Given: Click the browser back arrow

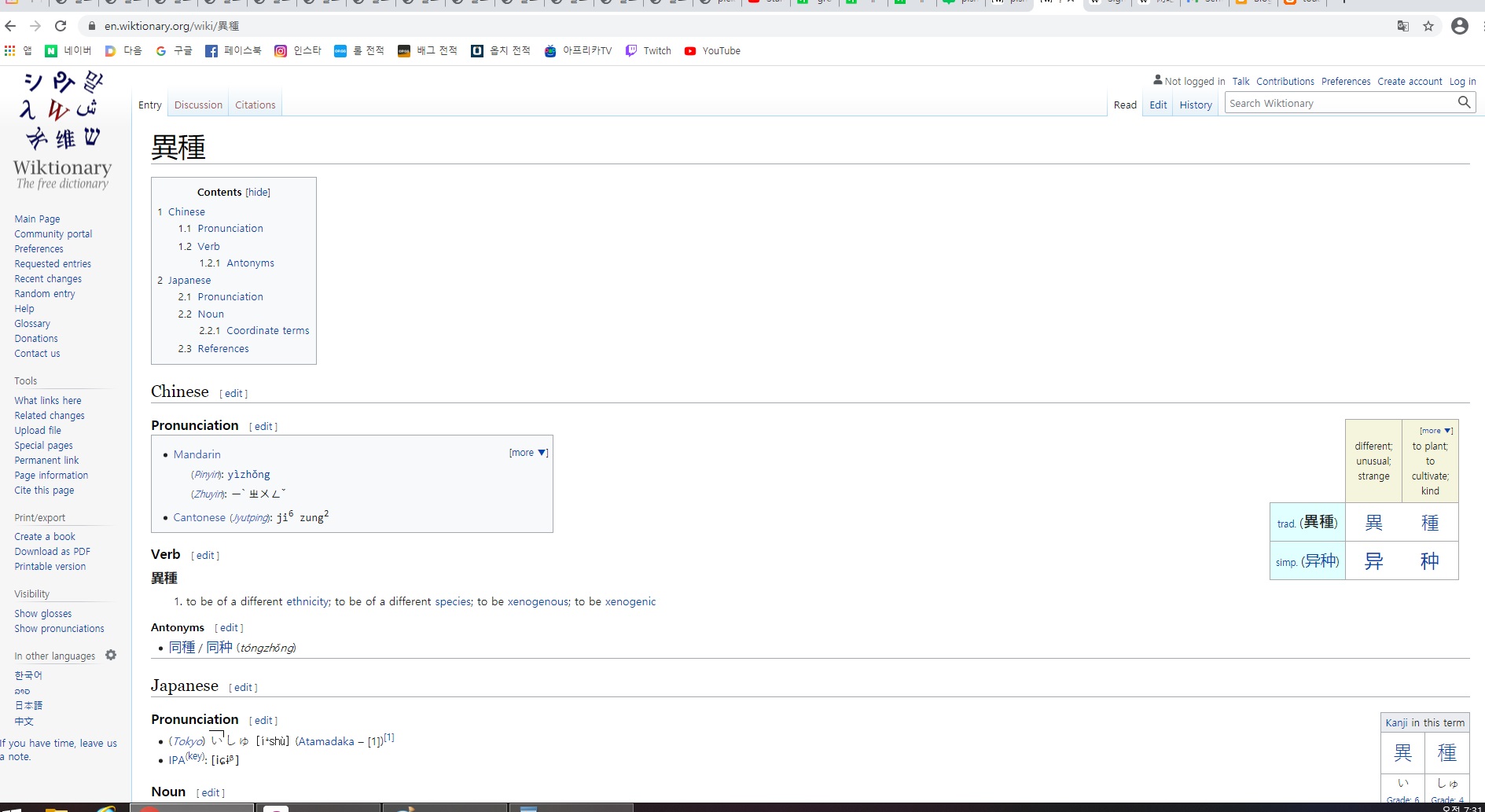Looking at the screenshot, I should (x=10, y=26).
